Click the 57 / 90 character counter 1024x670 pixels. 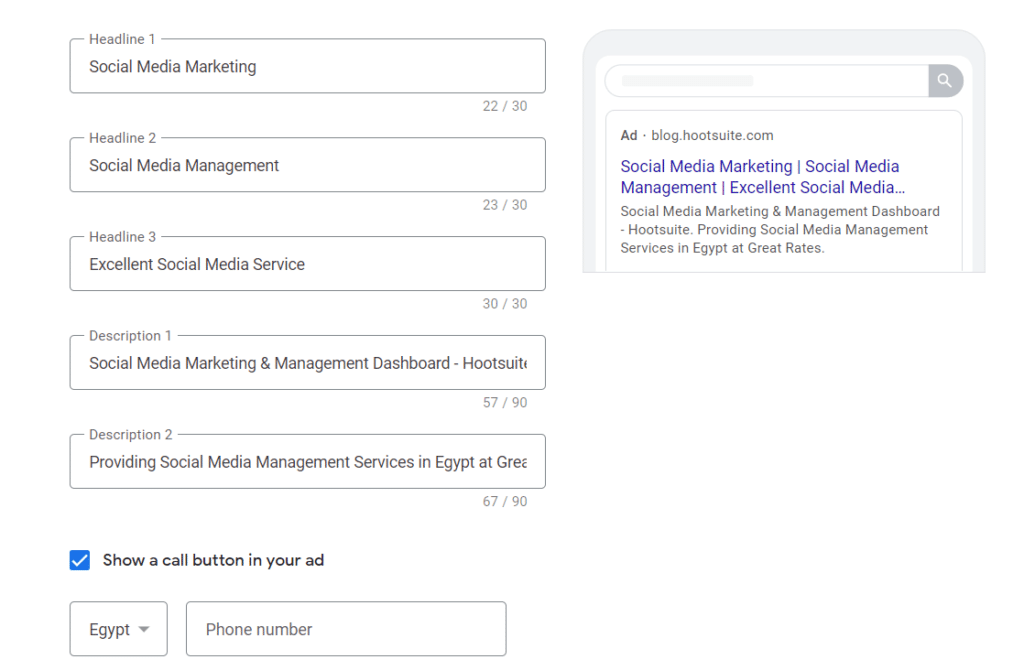click(505, 402)
